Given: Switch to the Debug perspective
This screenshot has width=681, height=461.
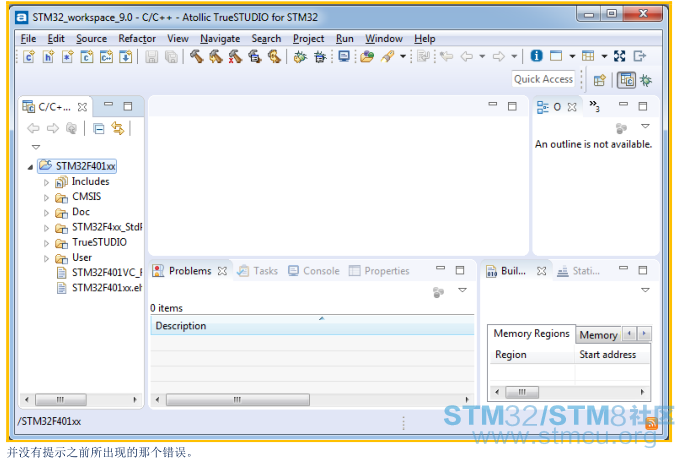Looking at the screenshot, I should pyautogui.click(x=646, y=80).
